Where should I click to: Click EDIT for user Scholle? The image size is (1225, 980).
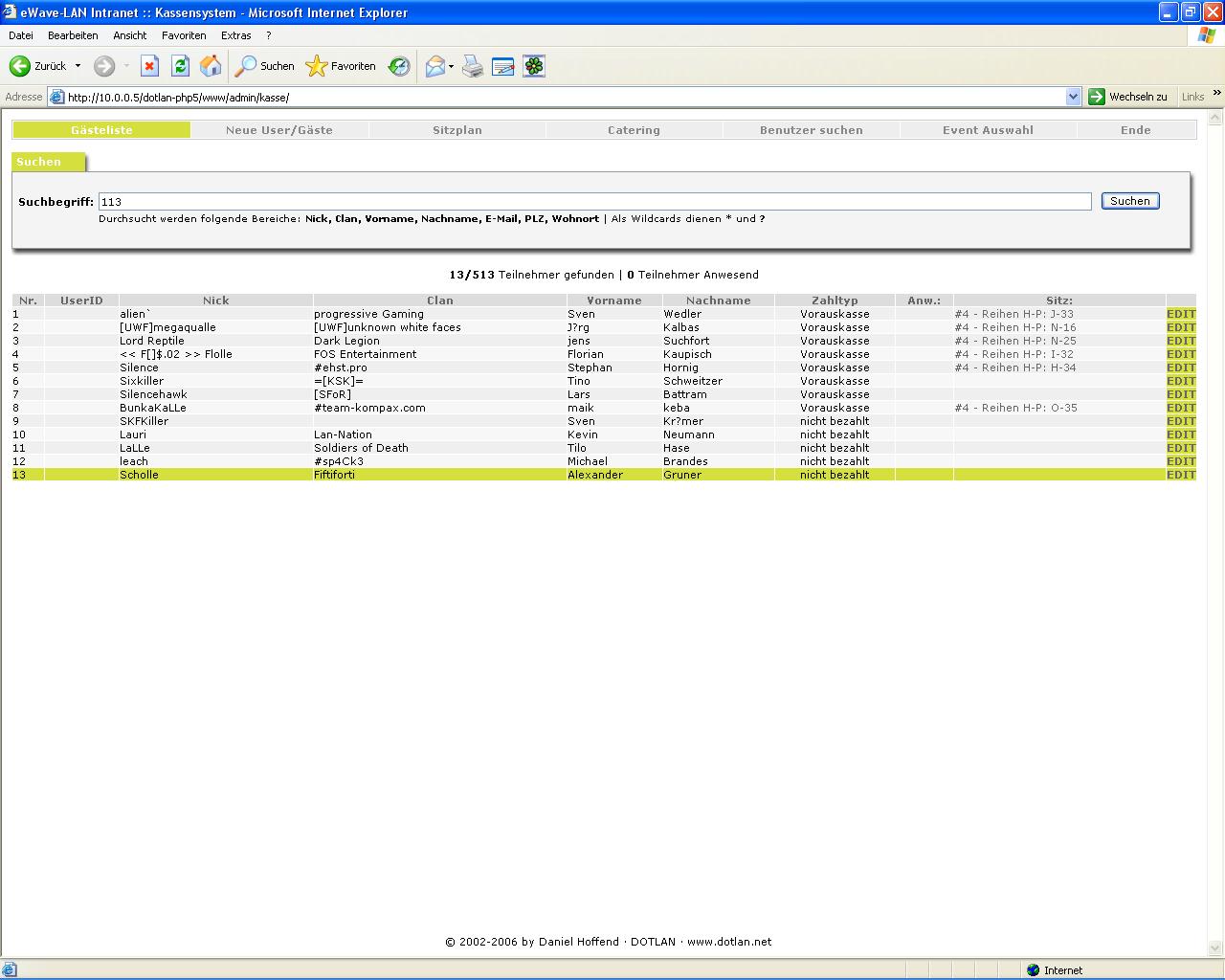tap(1181, 475)
